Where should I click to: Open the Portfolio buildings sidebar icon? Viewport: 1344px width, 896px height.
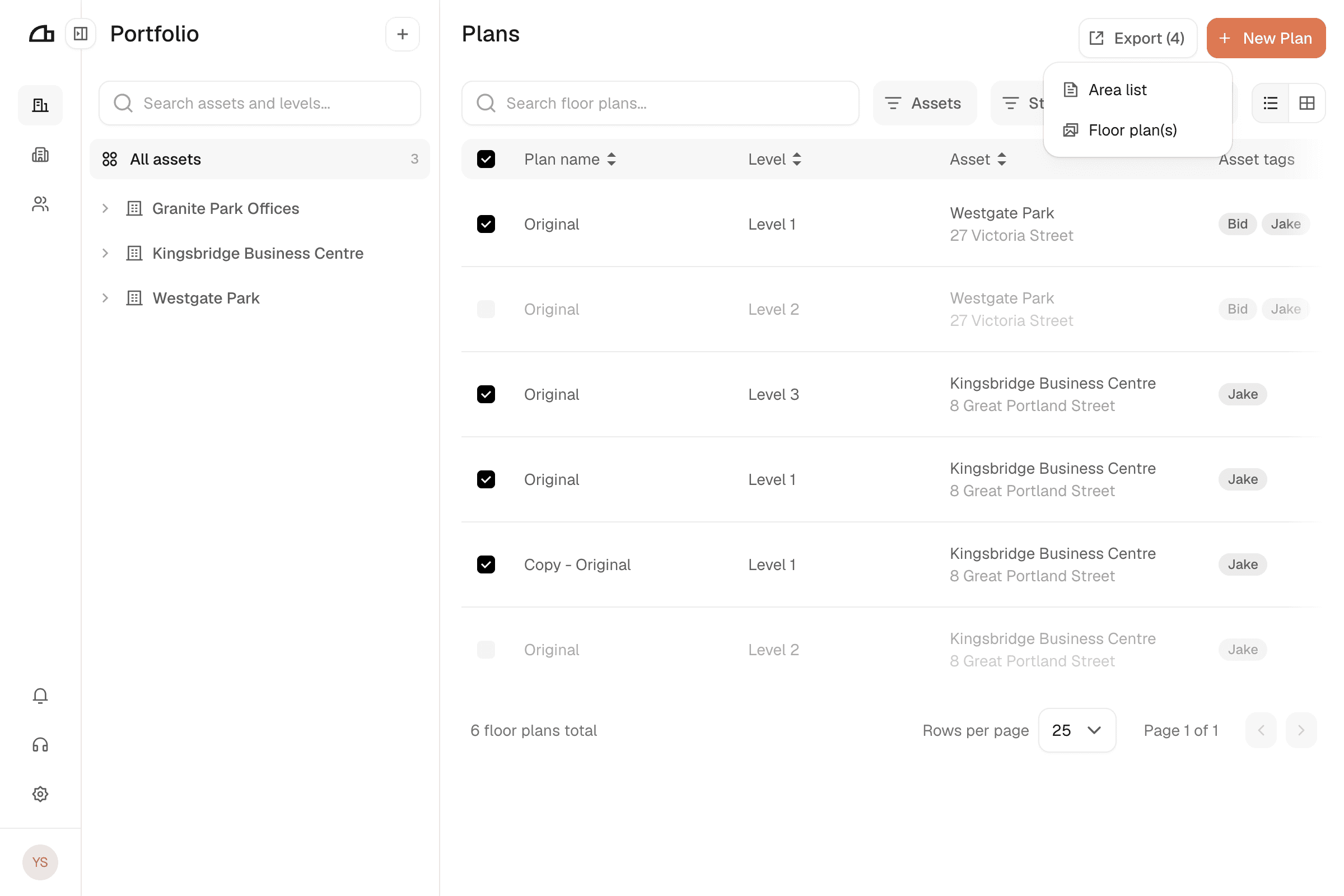click(40, 105)
